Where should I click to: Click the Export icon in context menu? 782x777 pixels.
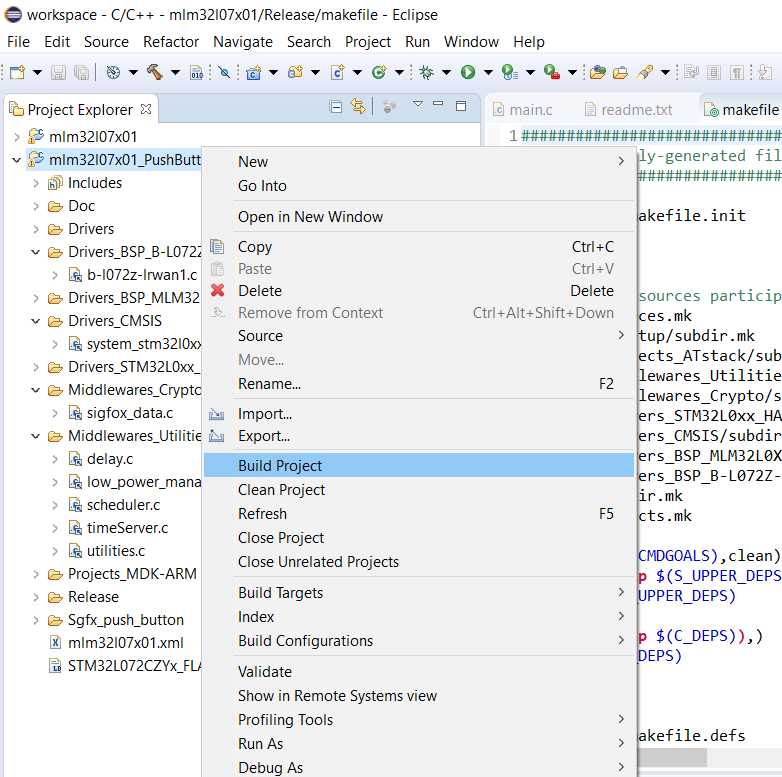216,436
